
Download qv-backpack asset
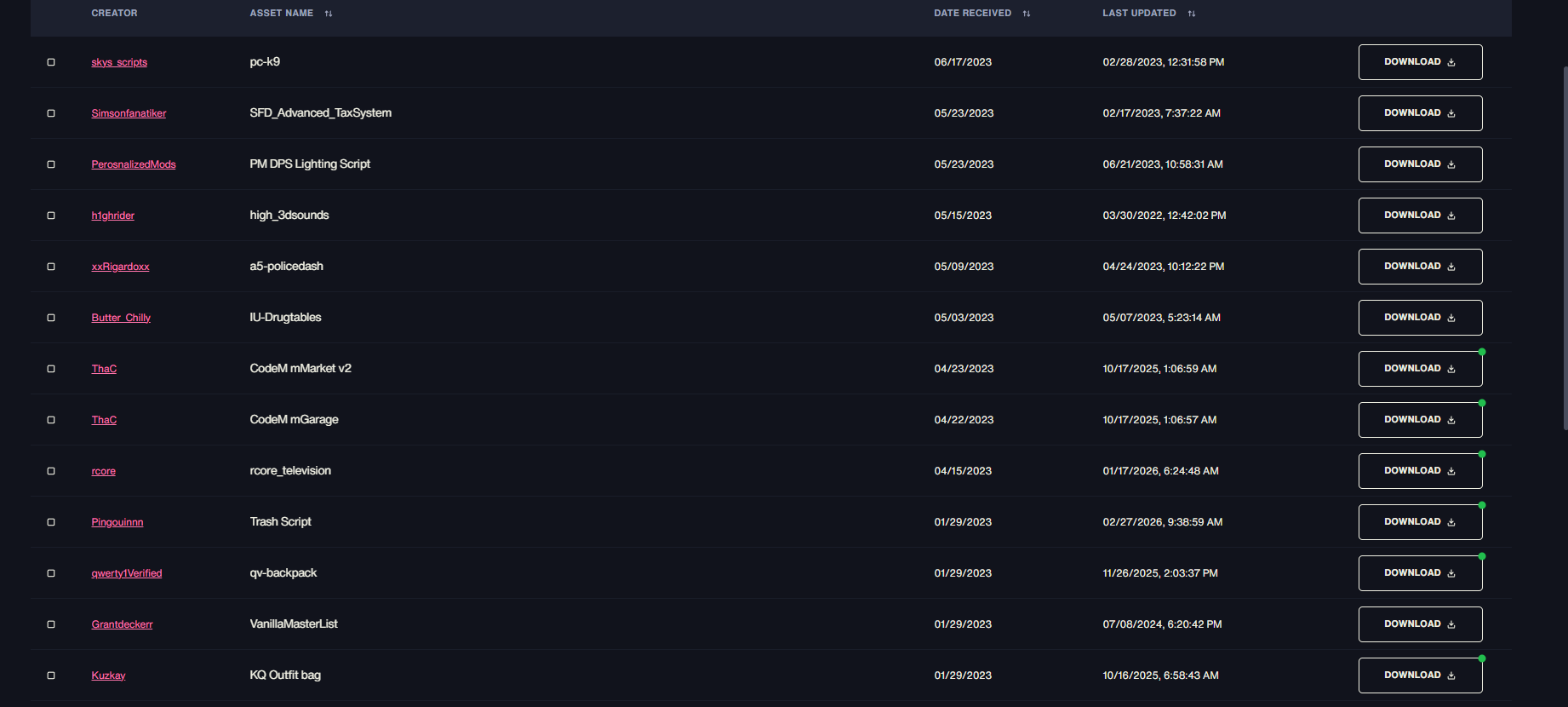[1420, 573]
